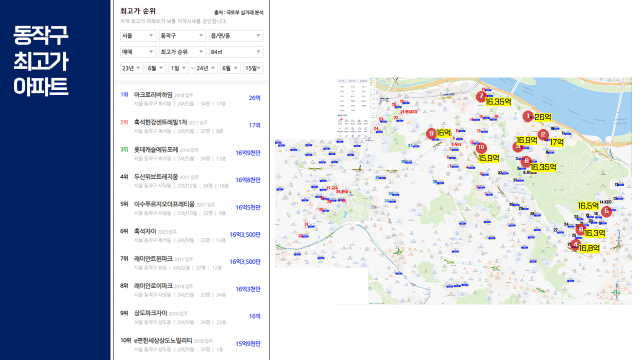Viewport: 640px width, 360px height.
Task: Click the 16억3,500만 price of 래미안트윈파크
Action: coord(245,262)
